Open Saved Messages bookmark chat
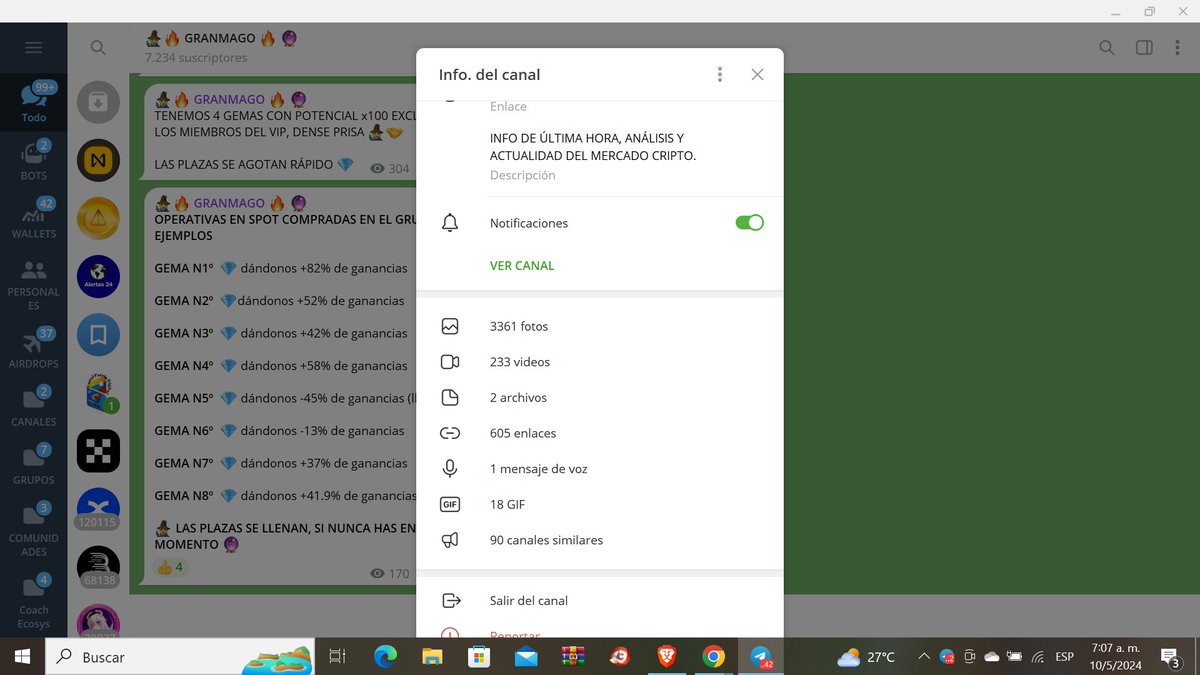Viewport: 1200px width, 675px height. pos(98,336)
